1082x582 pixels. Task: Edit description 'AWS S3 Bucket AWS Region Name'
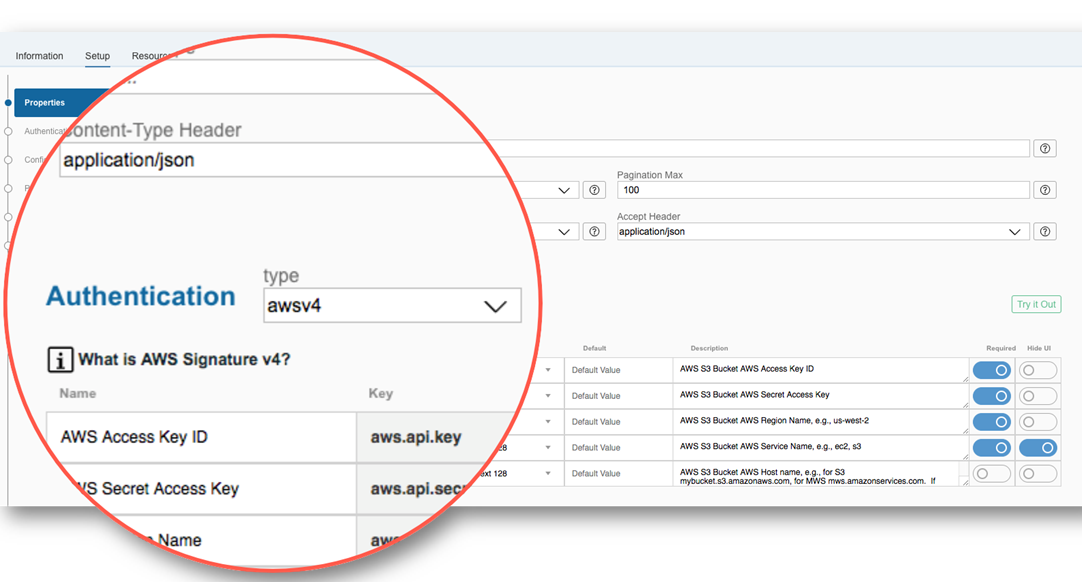click(x=820, y=422)
